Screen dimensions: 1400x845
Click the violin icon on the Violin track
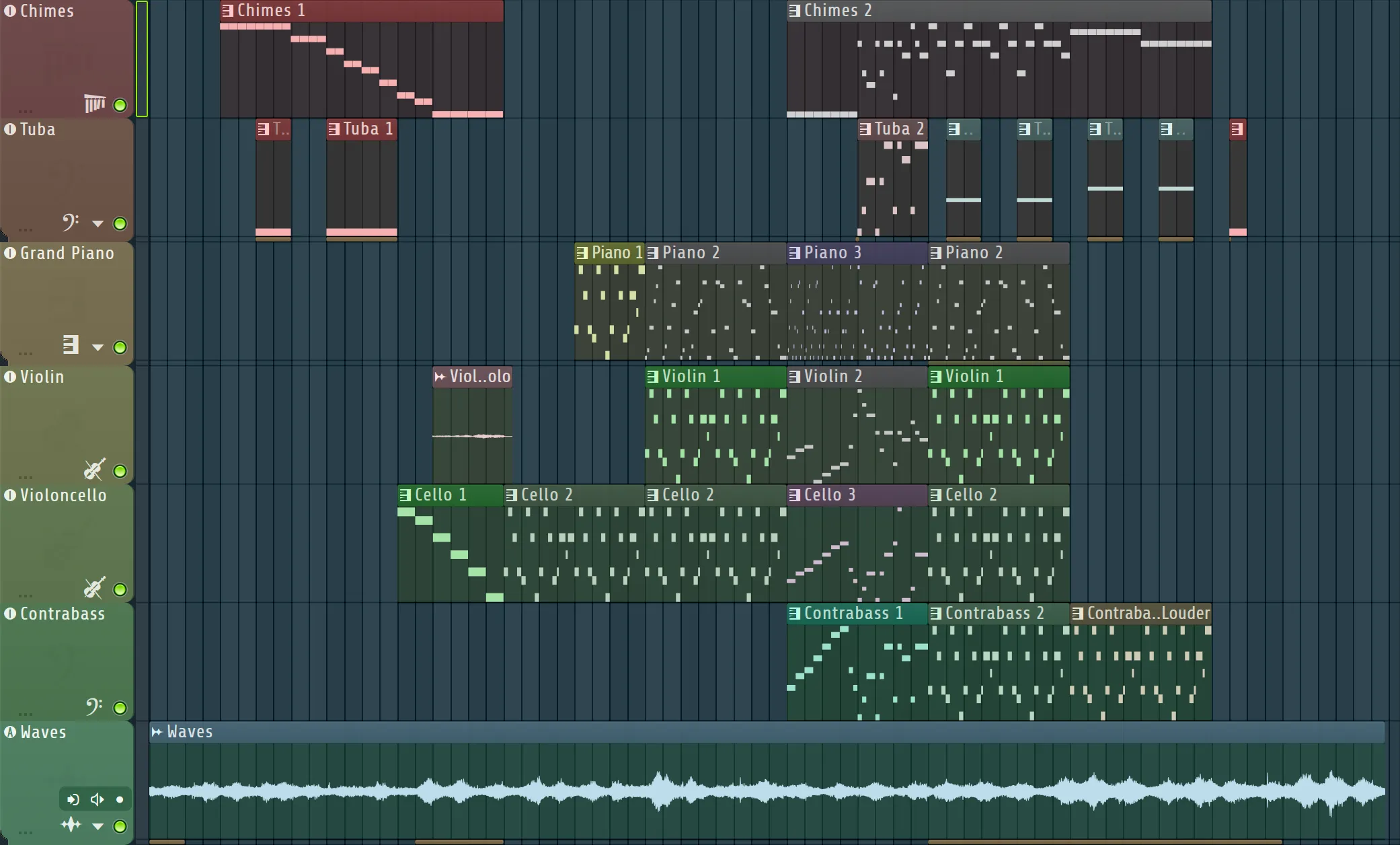tap(94, 469)
